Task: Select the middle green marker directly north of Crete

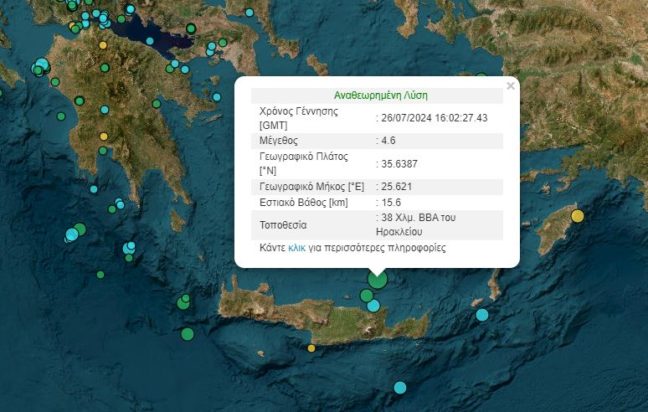Action: coord(367,295)
